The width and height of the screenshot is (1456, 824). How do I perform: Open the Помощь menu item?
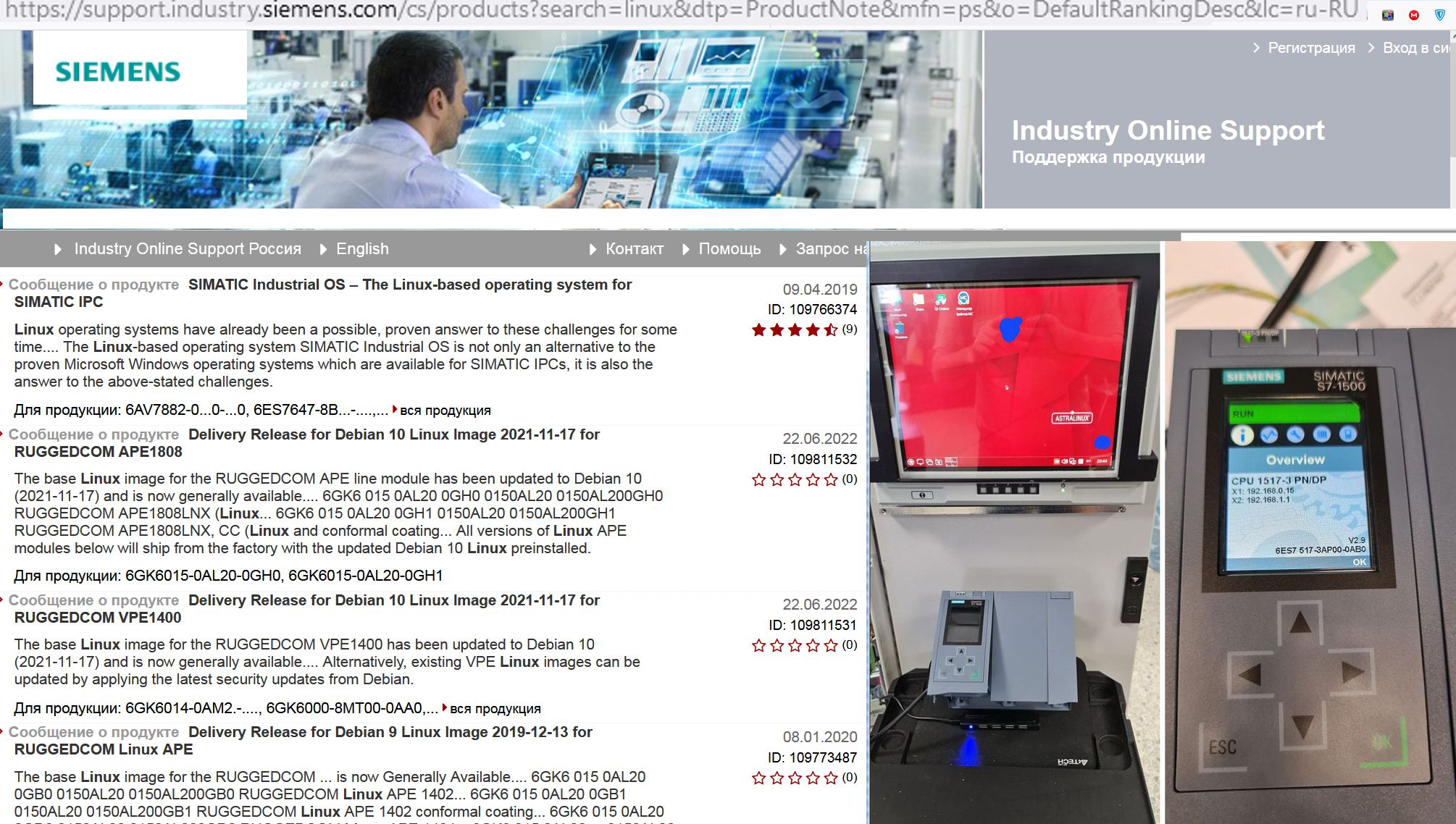[729, 249]
